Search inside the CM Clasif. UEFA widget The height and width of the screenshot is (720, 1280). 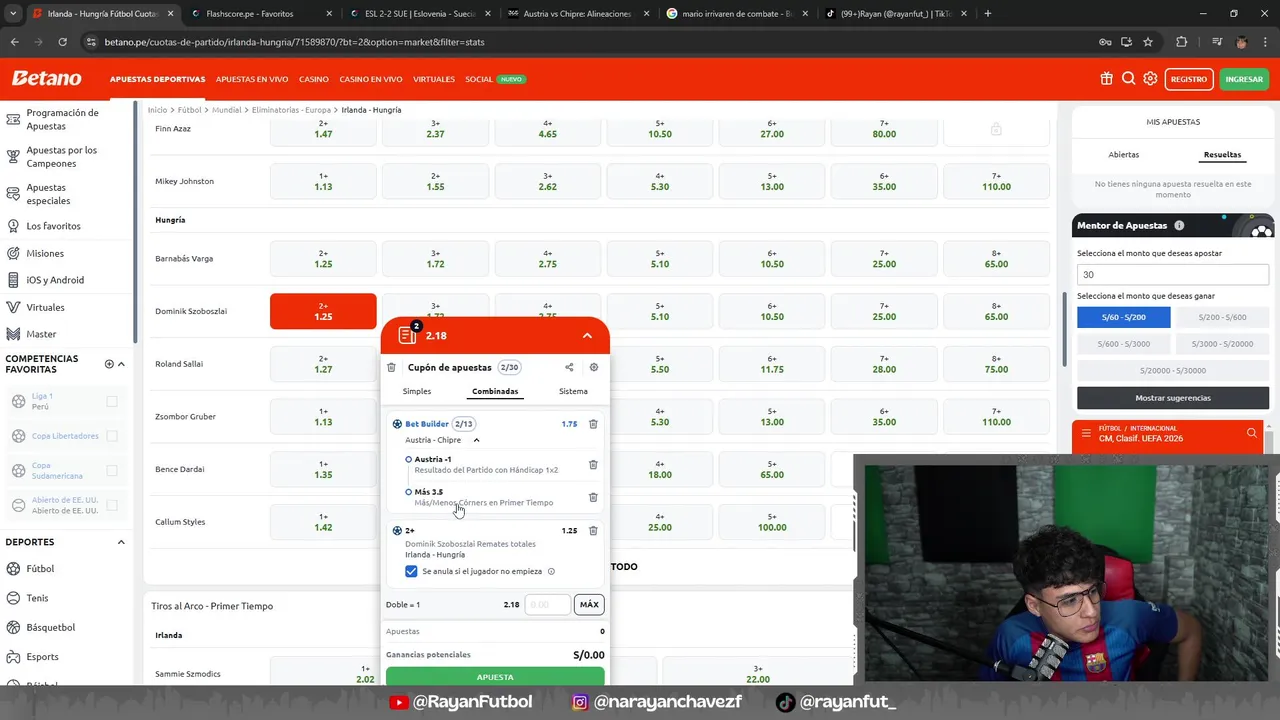click(1251, 433)
